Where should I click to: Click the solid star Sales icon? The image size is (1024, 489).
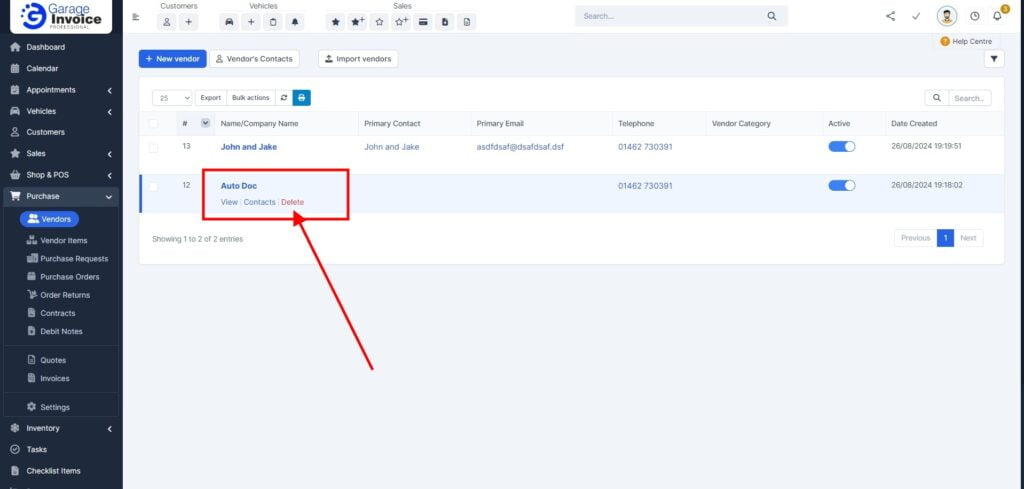point(335,22)
